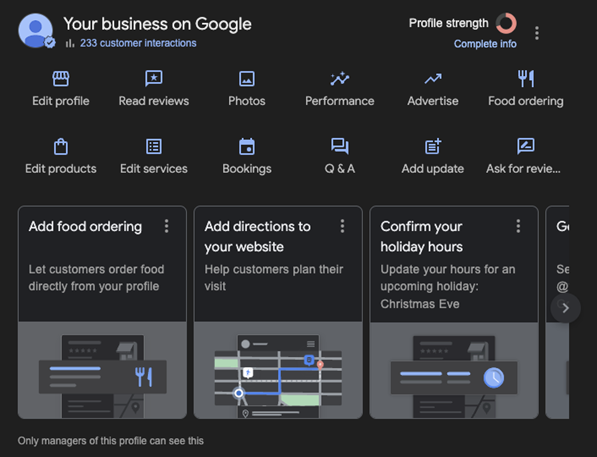Open options menu on Confirm holiday hours card
Viewport: 597px width, 457px height.
pyautogui.click(x=518, y=226)
